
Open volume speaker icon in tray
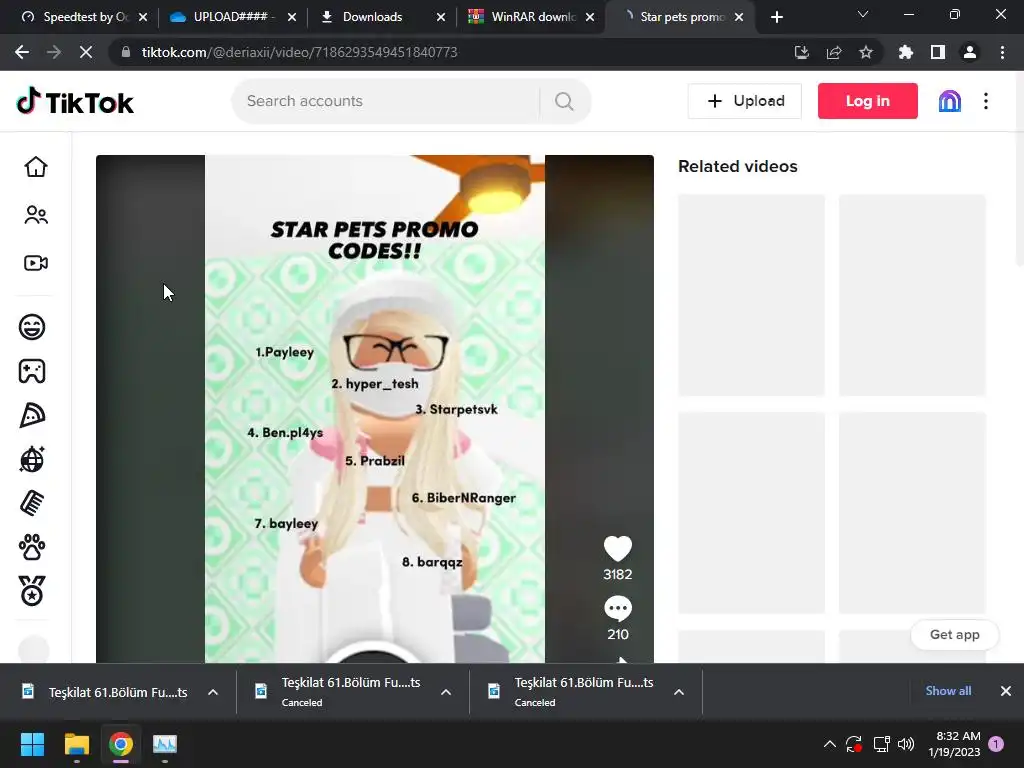pos(906,744)
